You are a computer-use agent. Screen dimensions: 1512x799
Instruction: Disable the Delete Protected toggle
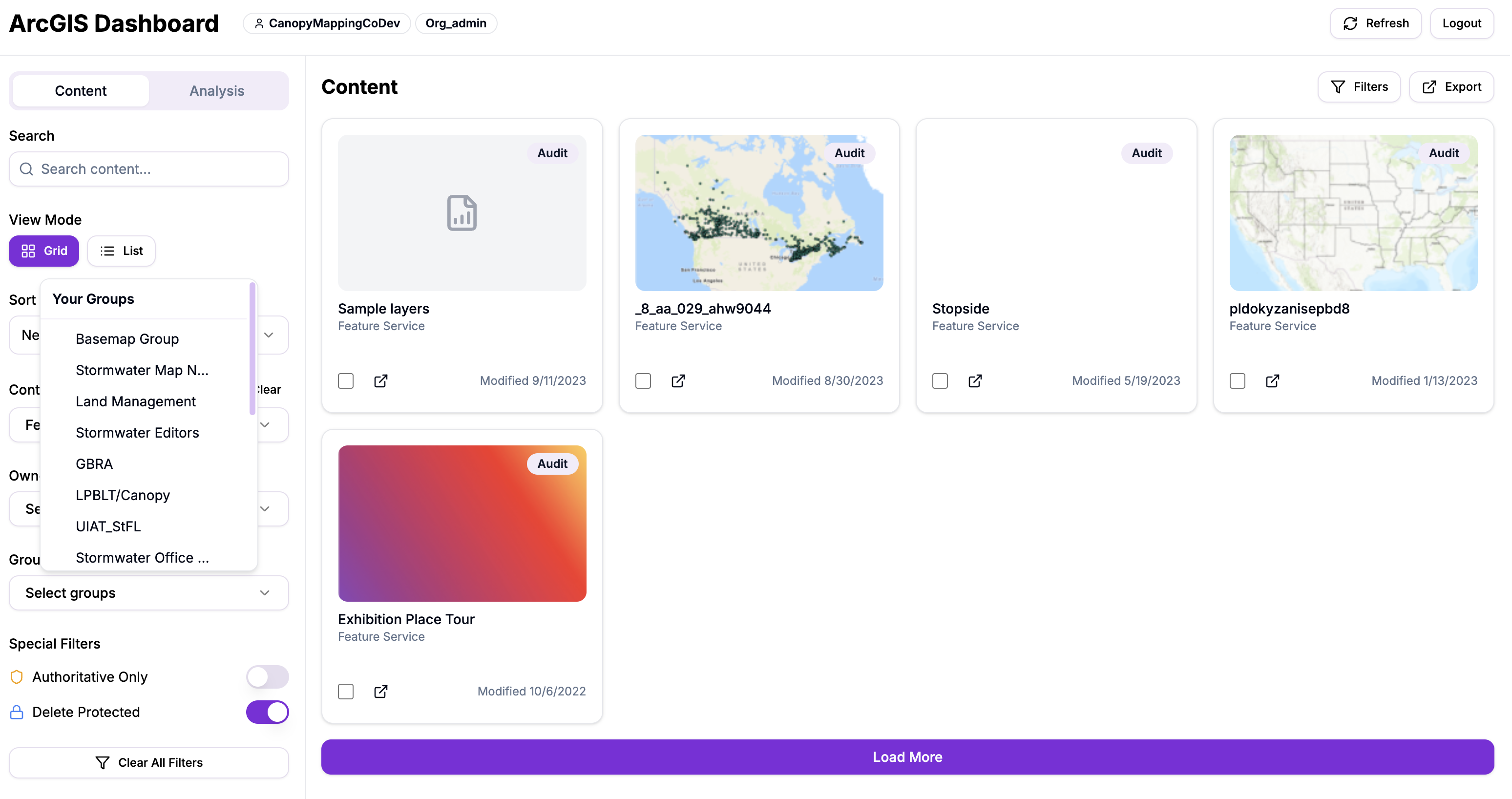pyautogui.click(x=267, y=712)
